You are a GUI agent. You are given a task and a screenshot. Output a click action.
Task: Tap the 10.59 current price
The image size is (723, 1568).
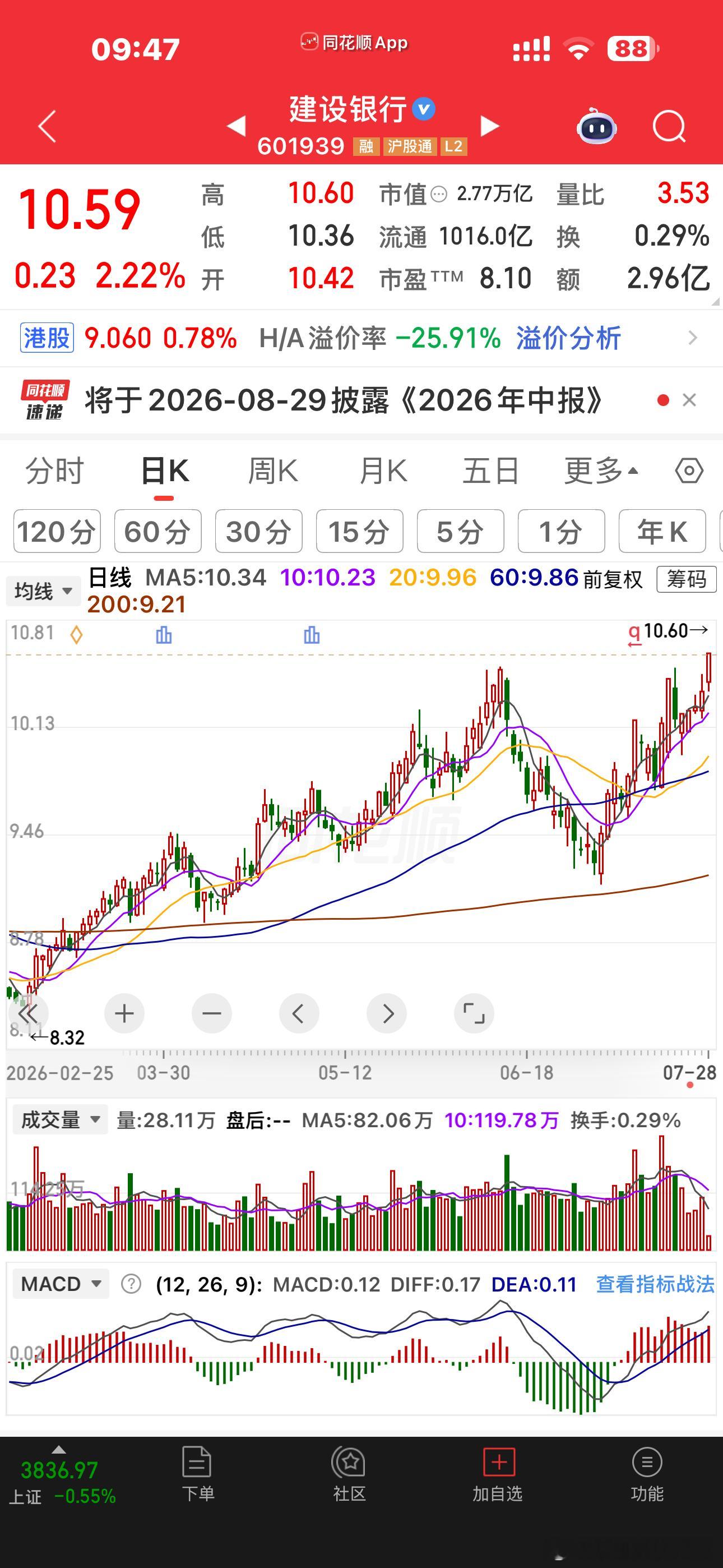[80, 209]
